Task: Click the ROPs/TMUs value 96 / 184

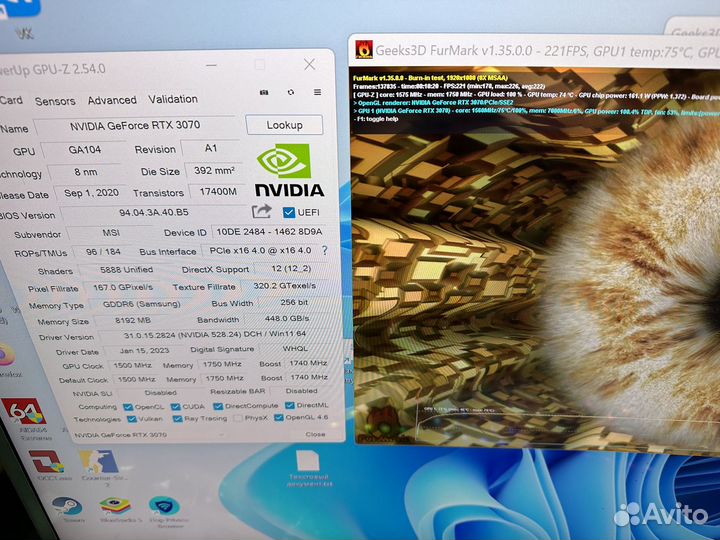Action: coord(103,252)
